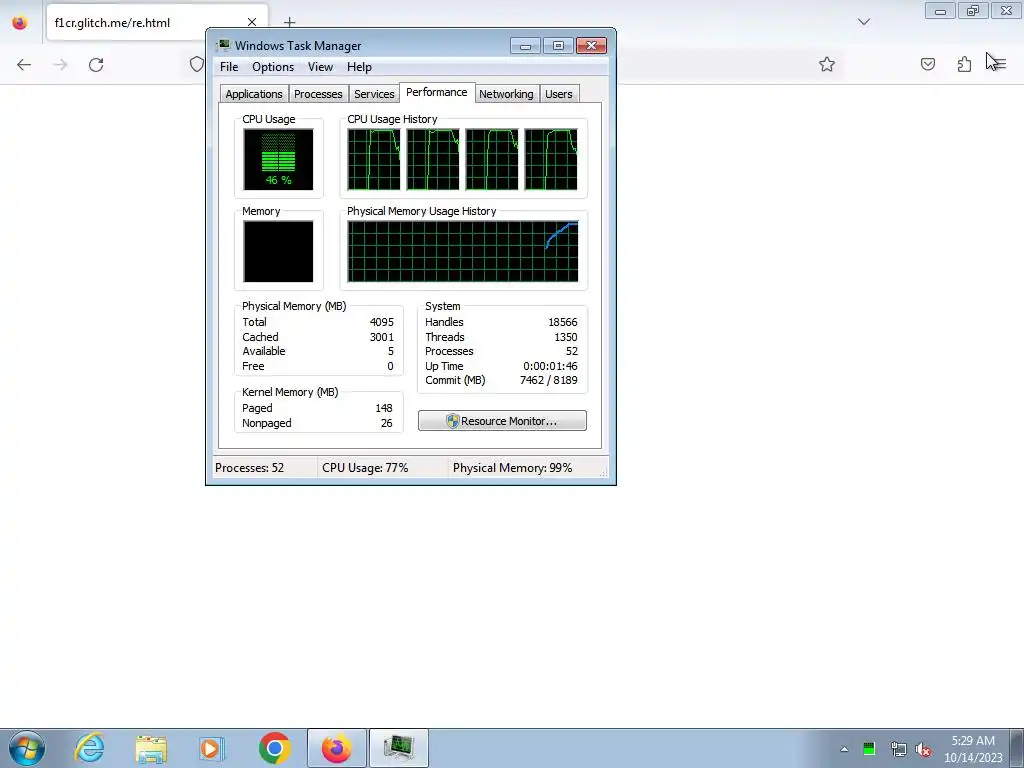Click the Total memory value 4095

click(381, 322)
